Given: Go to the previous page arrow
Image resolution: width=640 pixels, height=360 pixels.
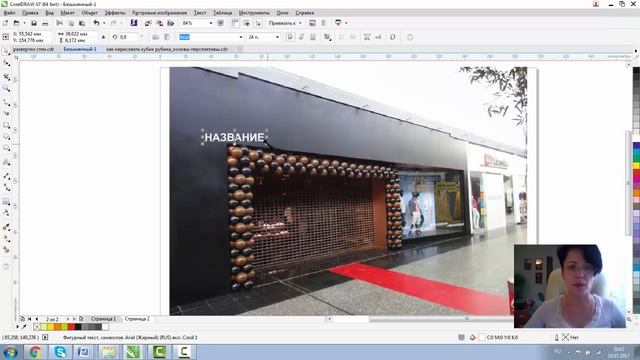Looking at the screenshot, I should (x=37, y=319).
